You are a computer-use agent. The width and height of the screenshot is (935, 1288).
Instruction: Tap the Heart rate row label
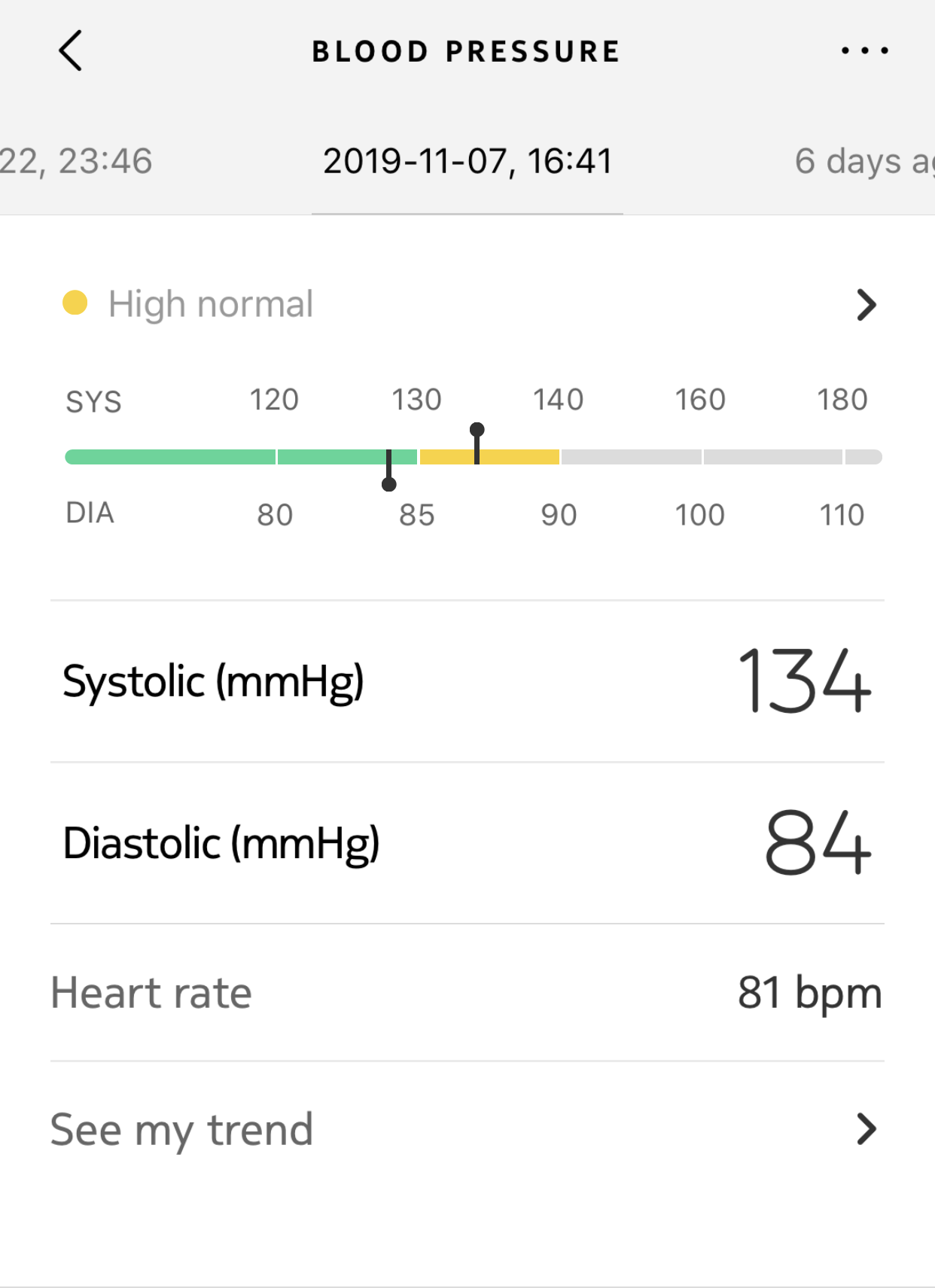[151, 993]
